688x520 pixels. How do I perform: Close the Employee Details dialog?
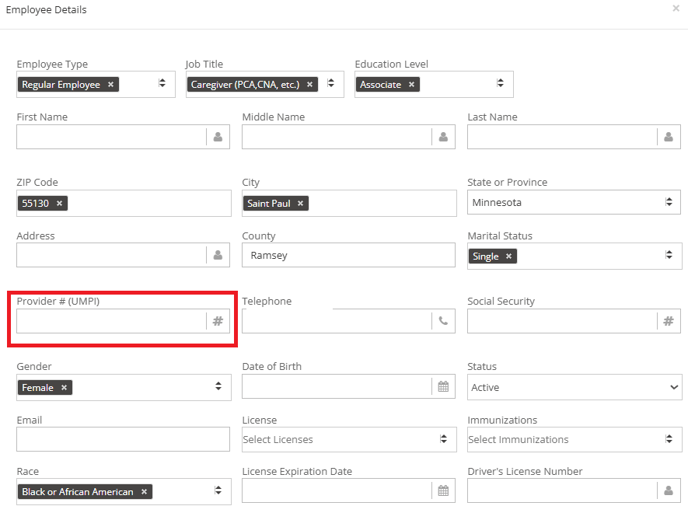point(676,8)
